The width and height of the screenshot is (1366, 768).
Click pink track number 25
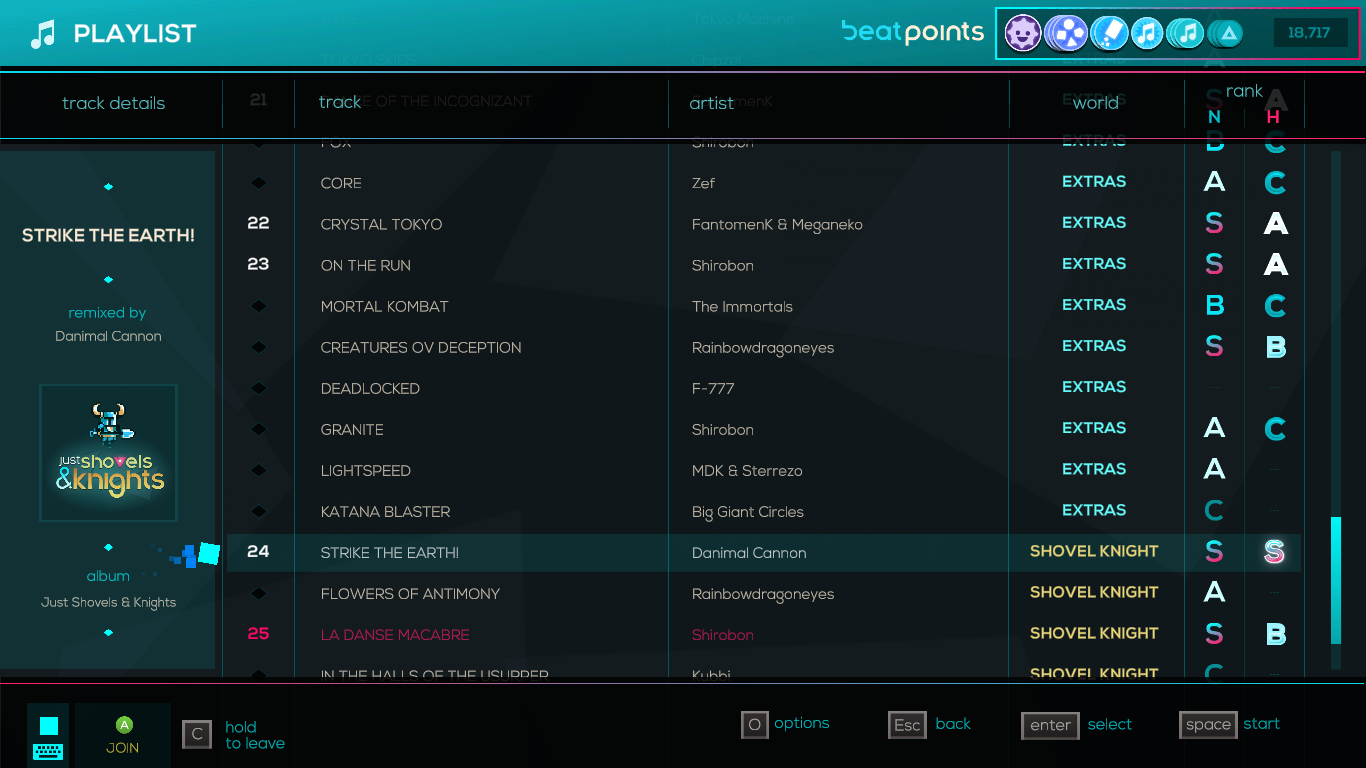pos(258,633)
